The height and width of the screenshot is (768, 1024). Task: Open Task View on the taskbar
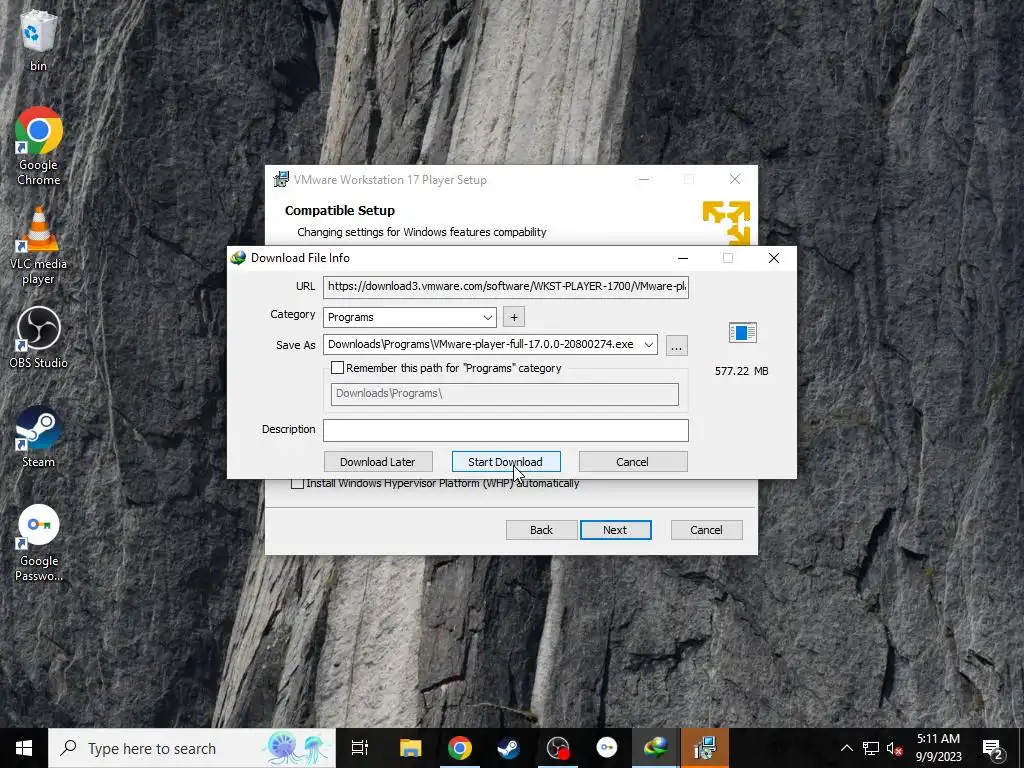click(x=360, y=748)
